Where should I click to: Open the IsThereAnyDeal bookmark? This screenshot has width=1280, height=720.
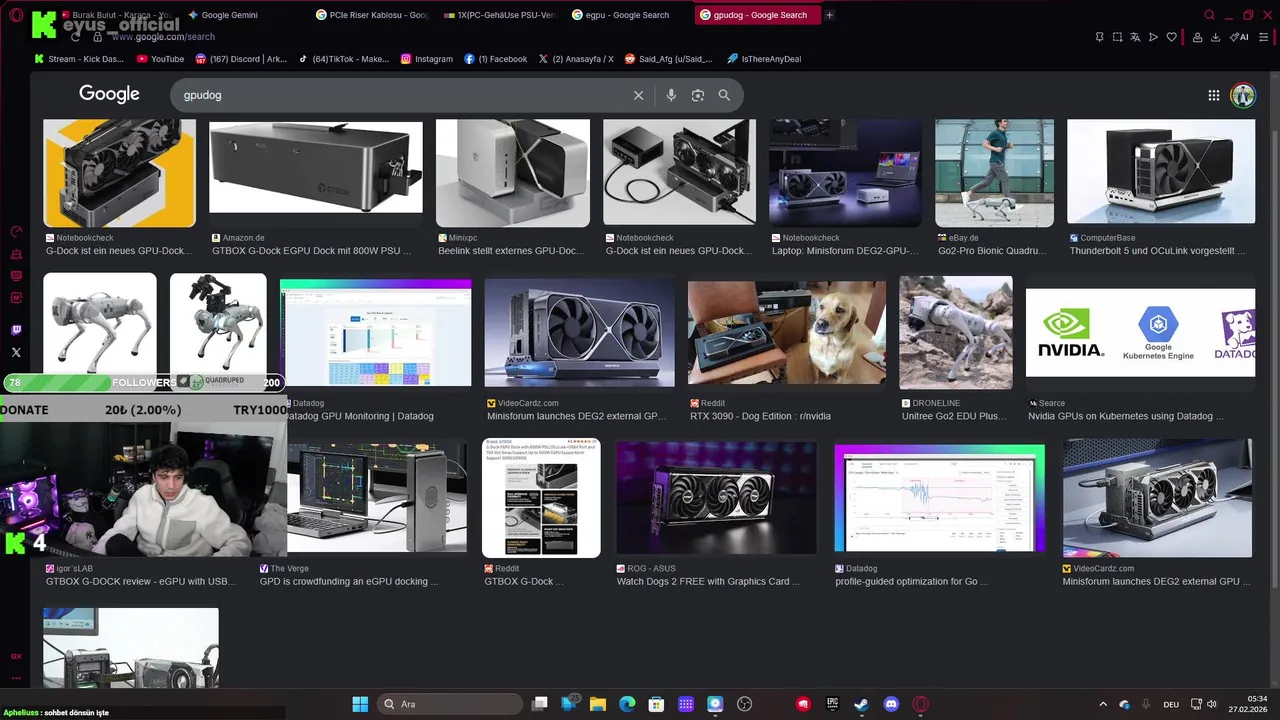coord(764,59)
